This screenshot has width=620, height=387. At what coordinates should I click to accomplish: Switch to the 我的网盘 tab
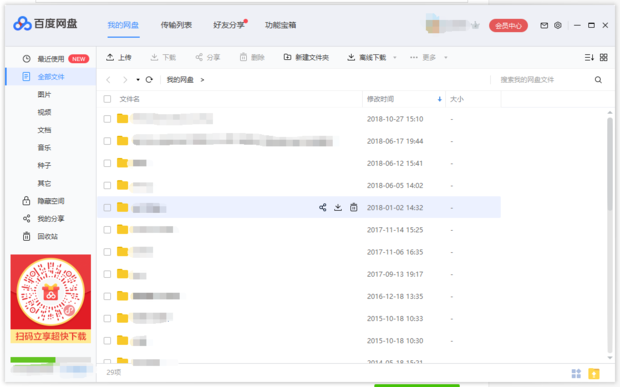123,25
